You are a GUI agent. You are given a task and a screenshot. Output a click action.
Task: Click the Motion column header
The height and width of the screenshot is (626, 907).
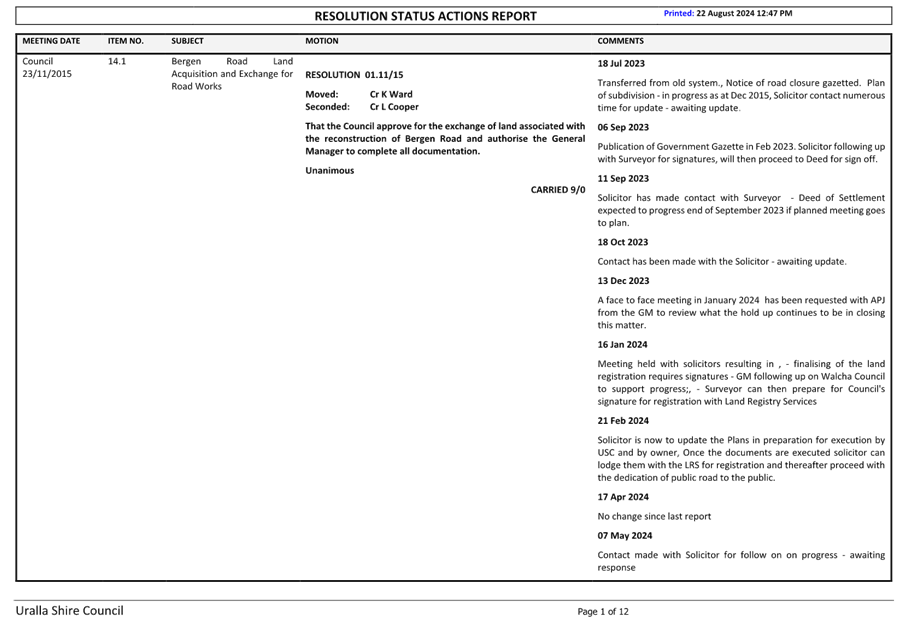click(322, 42)
